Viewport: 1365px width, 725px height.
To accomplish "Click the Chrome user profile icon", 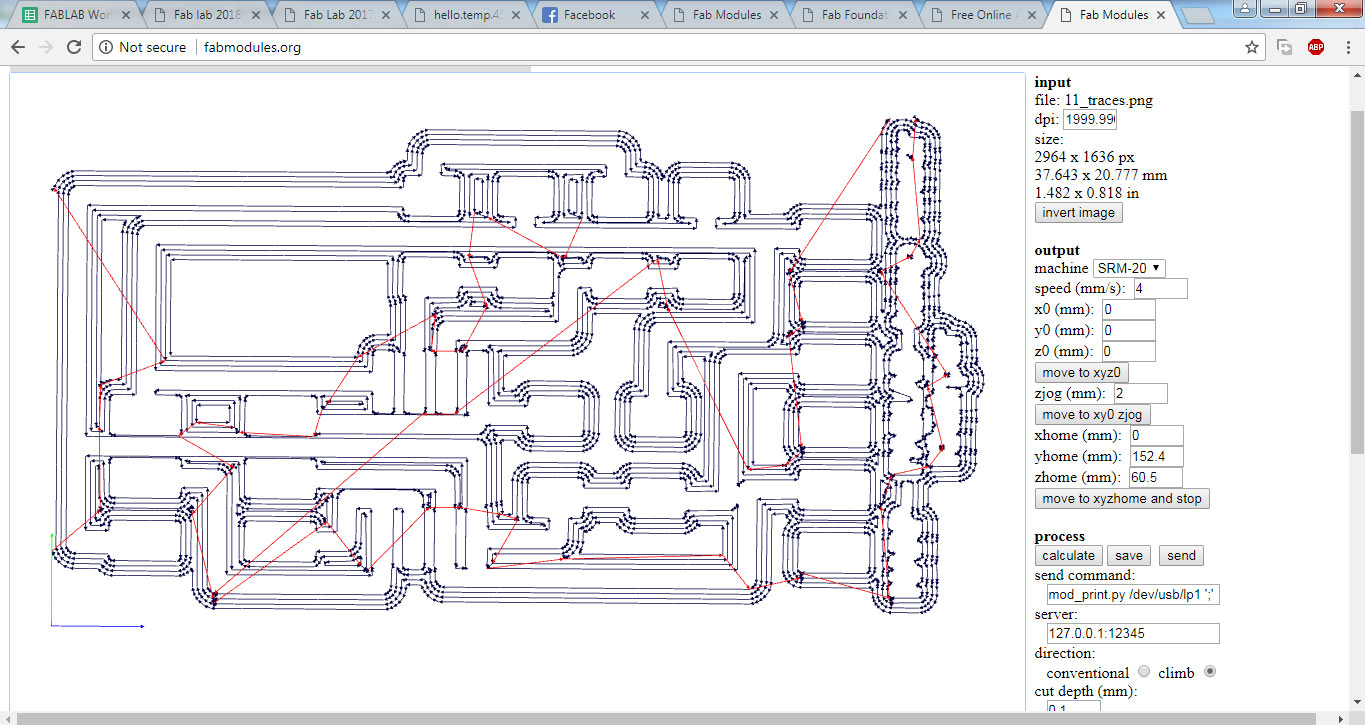I will pyautogui.click(x=1245, y=8).
